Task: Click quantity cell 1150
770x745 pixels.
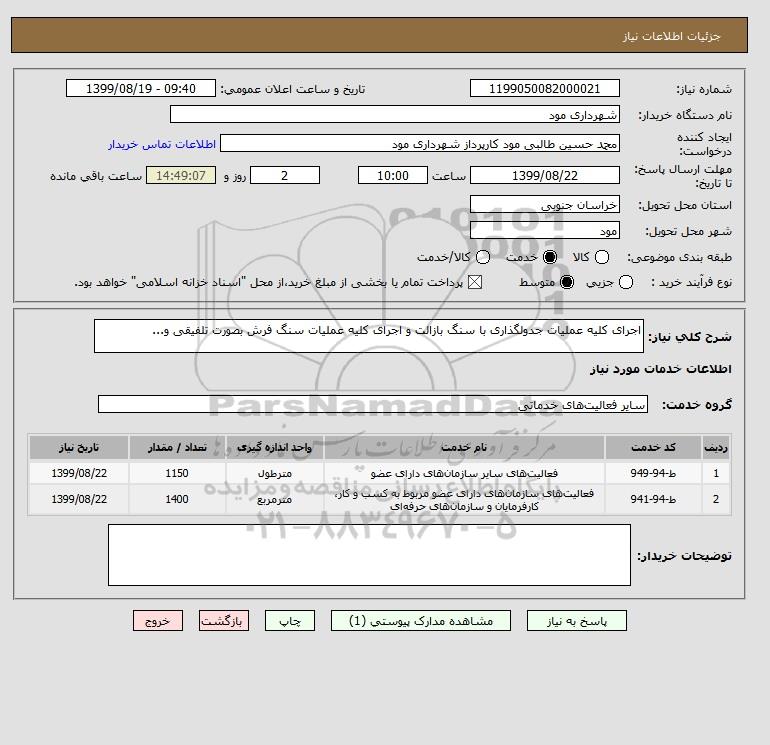Action: pyautogui.click(x=177, y=473)
